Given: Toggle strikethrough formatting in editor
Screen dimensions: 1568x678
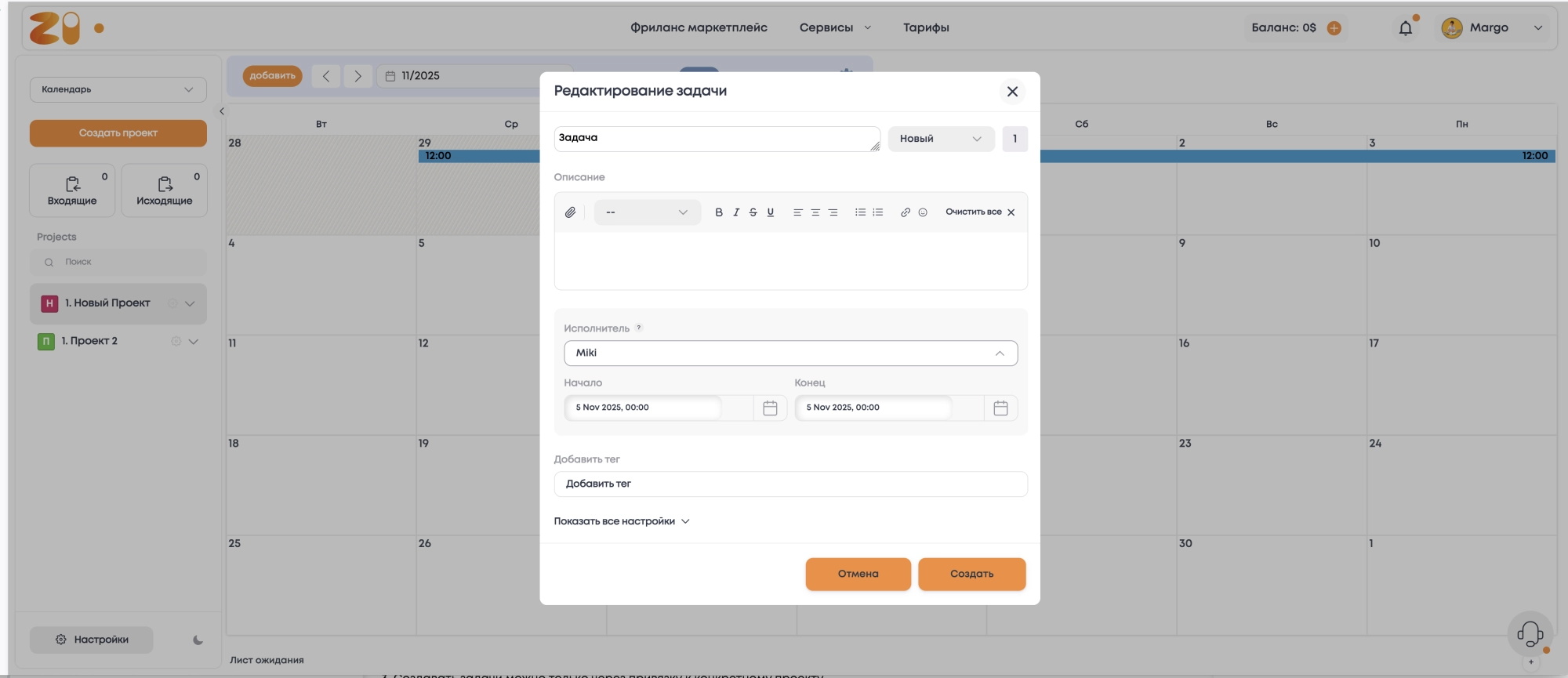Looking at the screenshot, I should [753, 212].
